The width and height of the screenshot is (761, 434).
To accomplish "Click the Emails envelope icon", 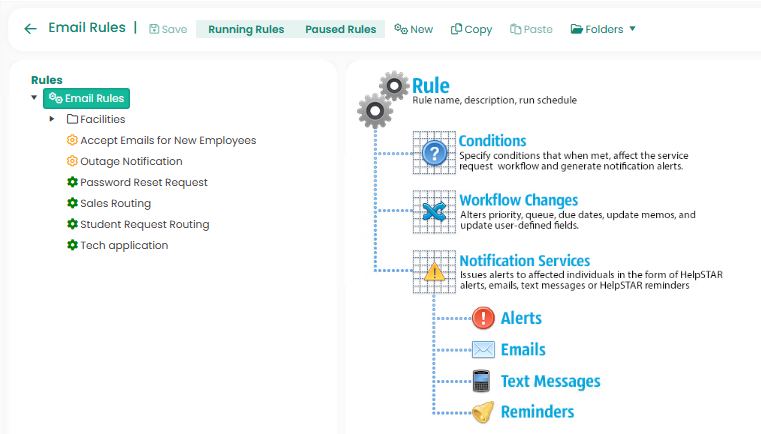I will (483, 349).
